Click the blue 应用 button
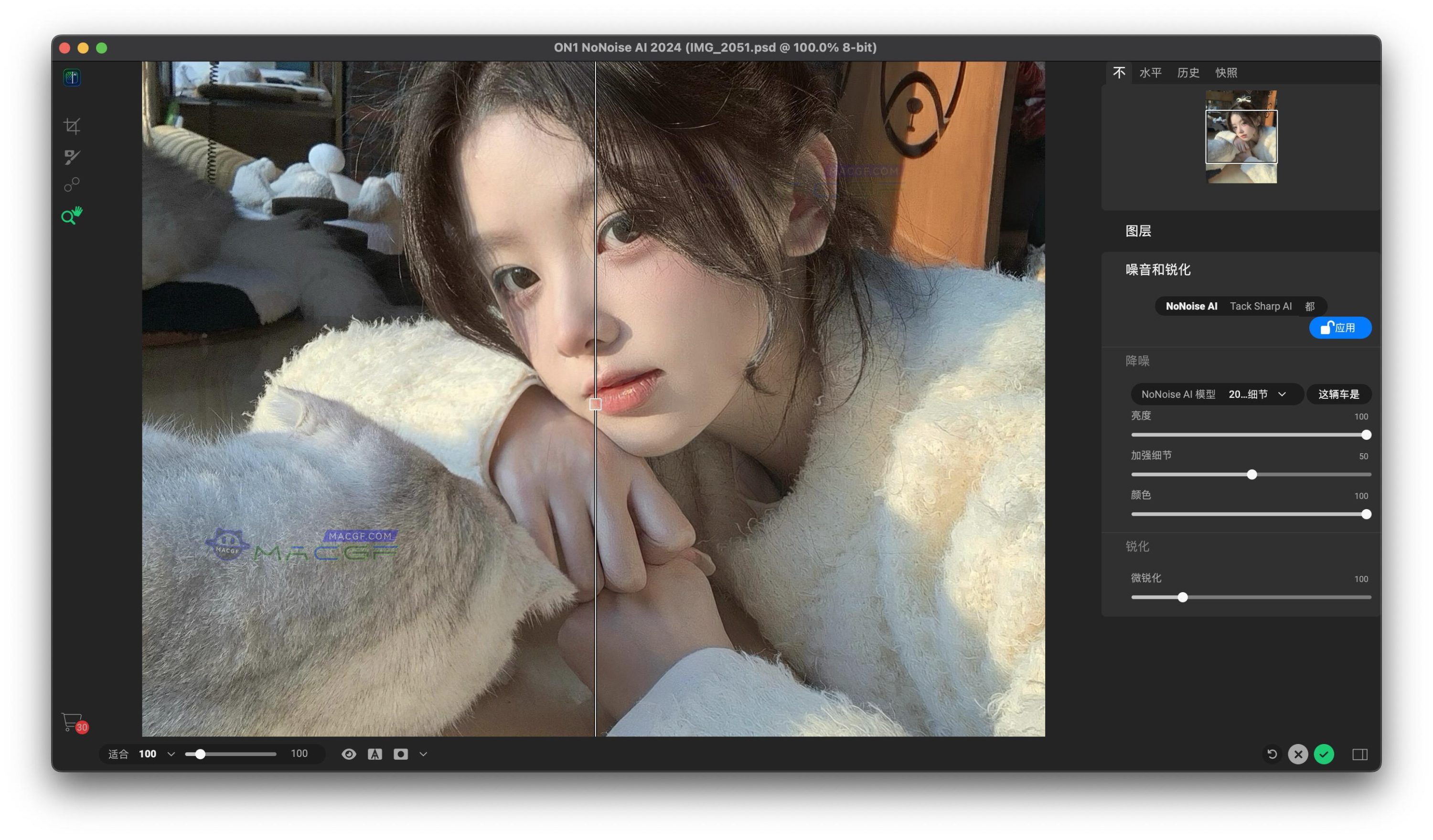 click(x=1340, y=328)
